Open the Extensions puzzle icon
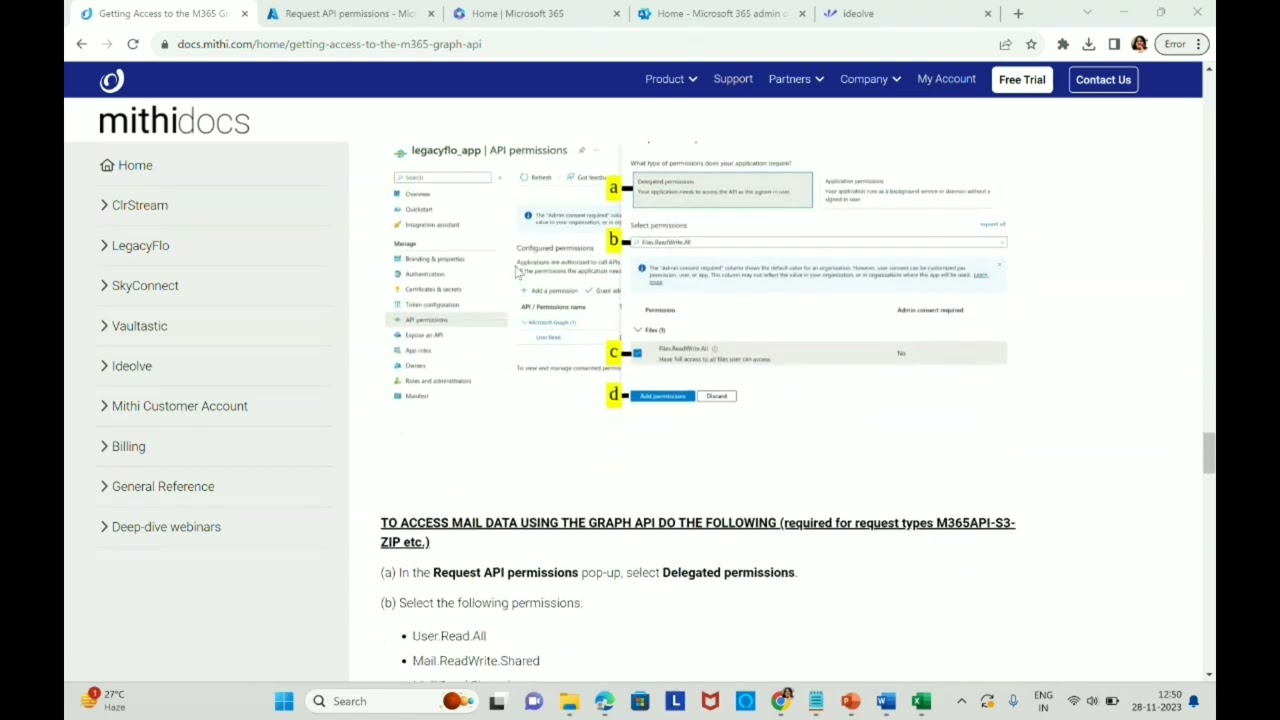 [x=1063, y=44]
